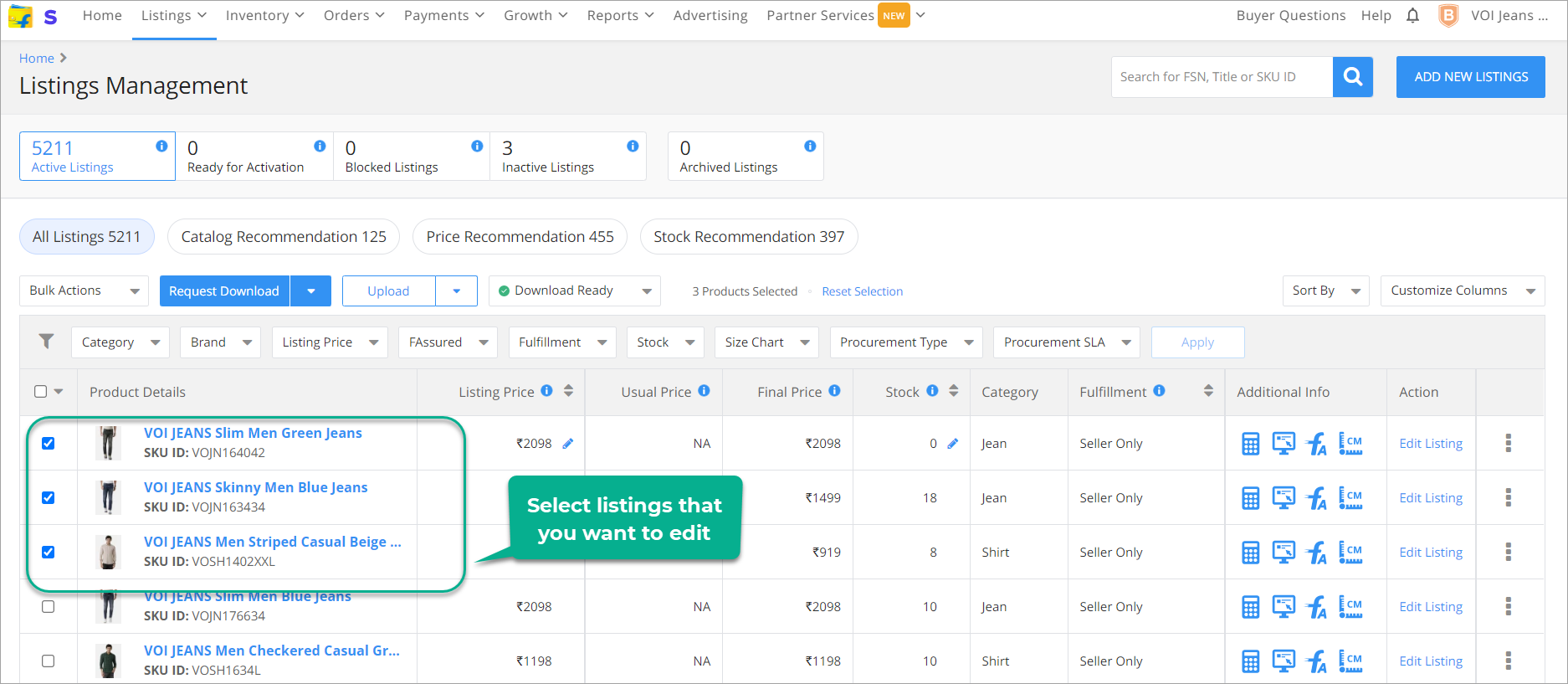The width and height of the screenshot is (1568, 684).
Task: Show Usual Price column info
Action: coord(704,390)
